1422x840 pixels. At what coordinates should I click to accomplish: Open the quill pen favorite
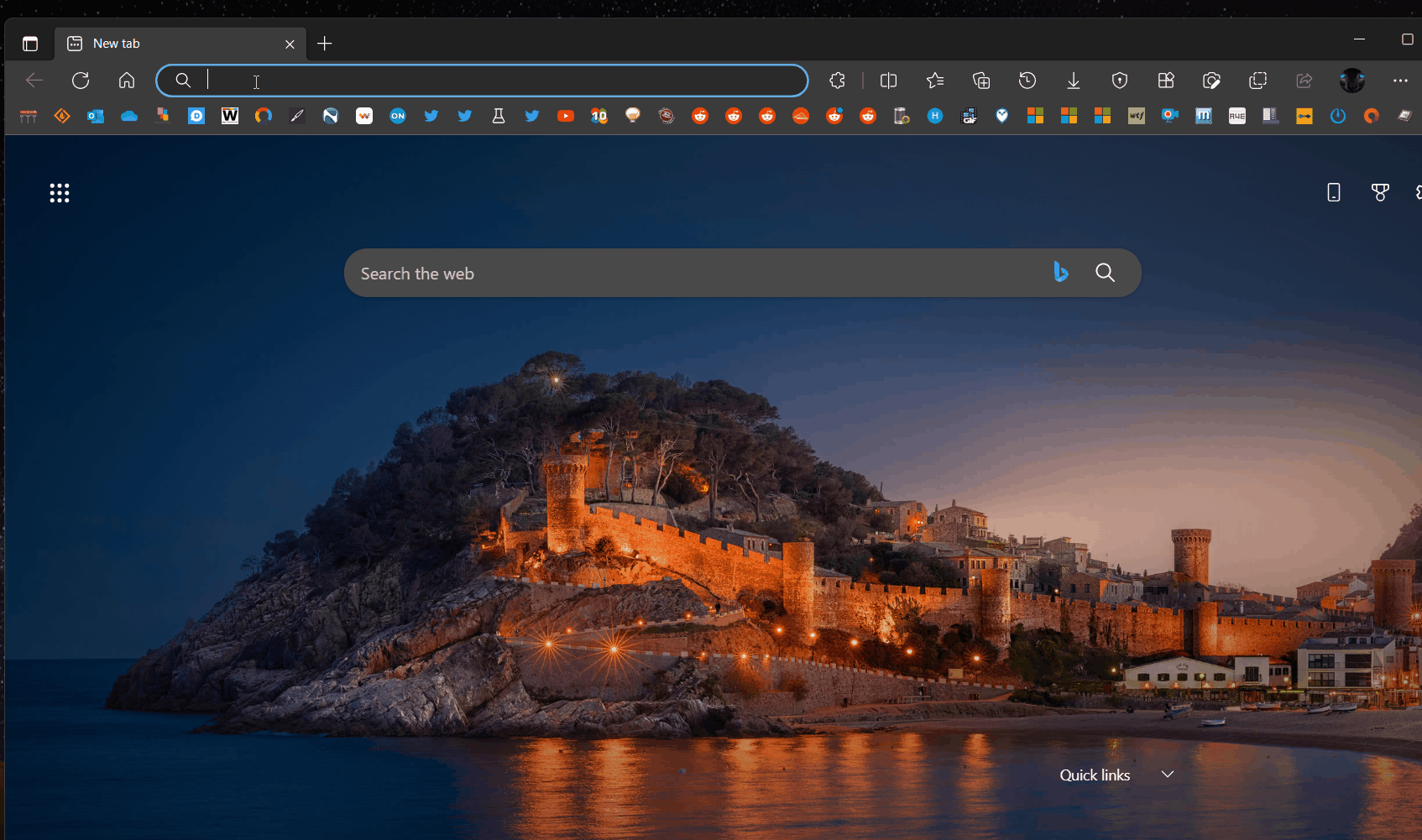[x=297, y=116]
